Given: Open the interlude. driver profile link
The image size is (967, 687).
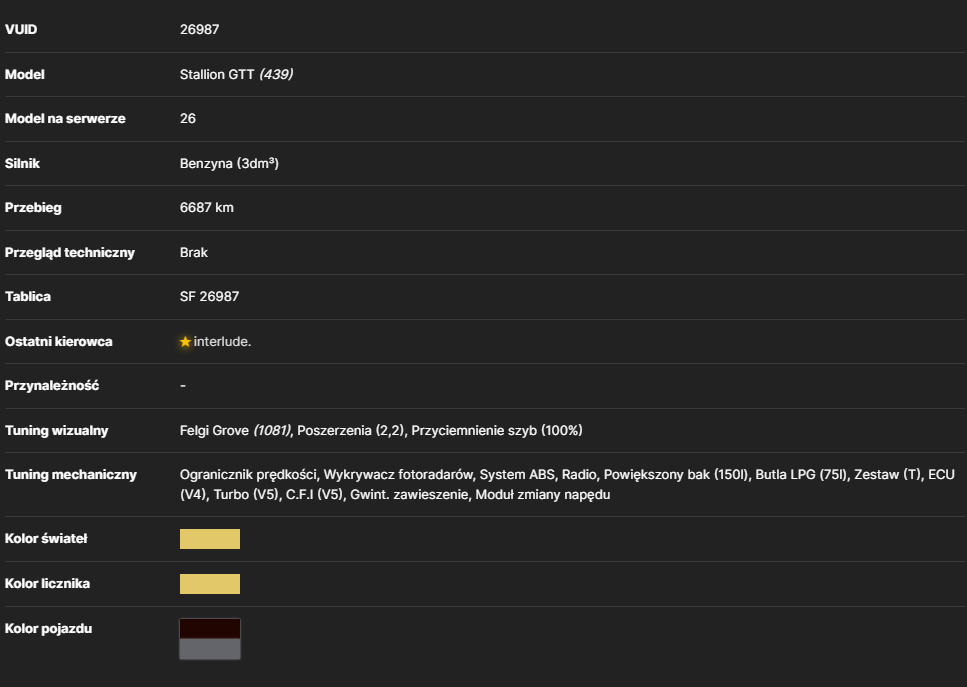Looking at the screenshot, I should [222, 342].
